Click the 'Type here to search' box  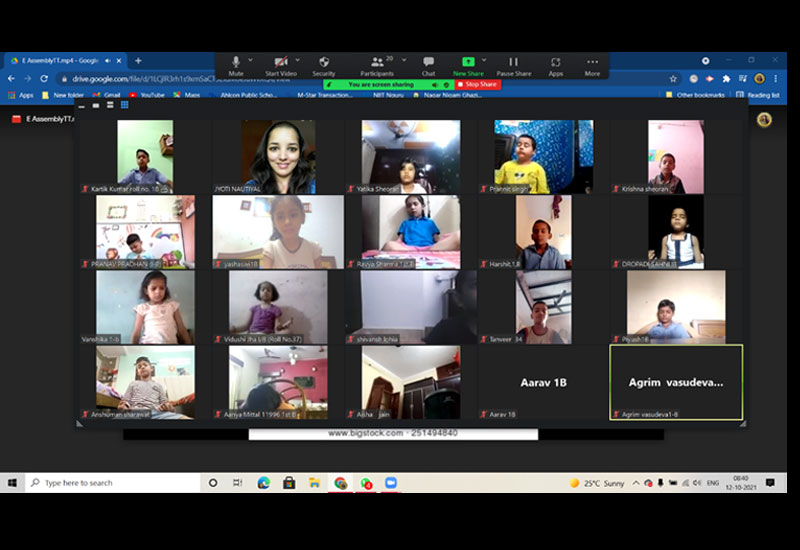point(113,483)
